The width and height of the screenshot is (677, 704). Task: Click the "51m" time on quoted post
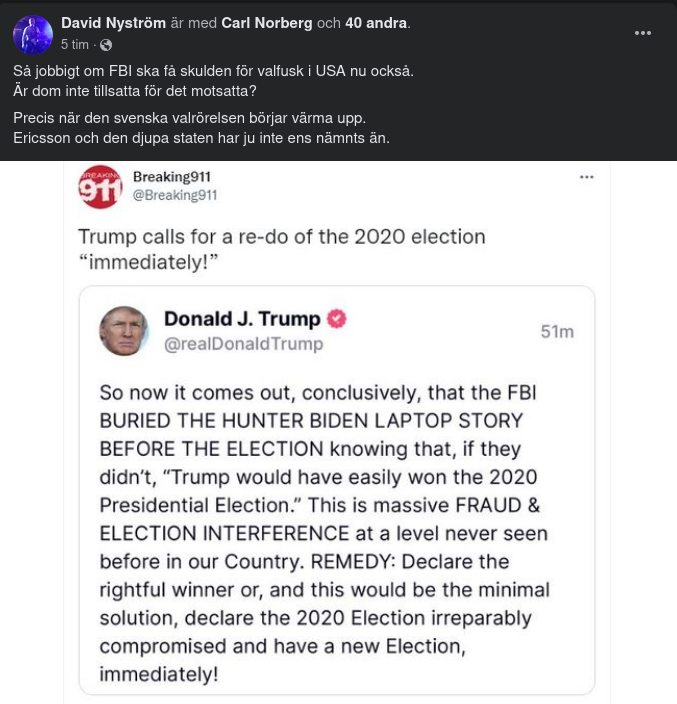(x=557, y=331)
